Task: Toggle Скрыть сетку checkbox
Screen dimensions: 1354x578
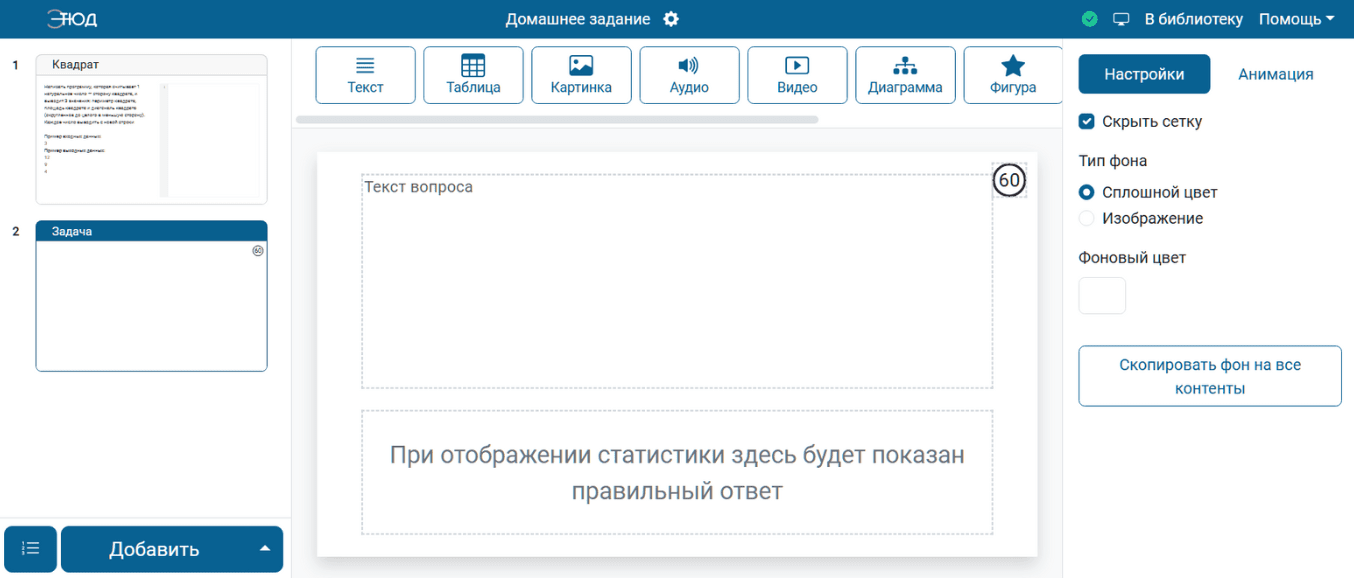Action: [x=1086, y=121]
